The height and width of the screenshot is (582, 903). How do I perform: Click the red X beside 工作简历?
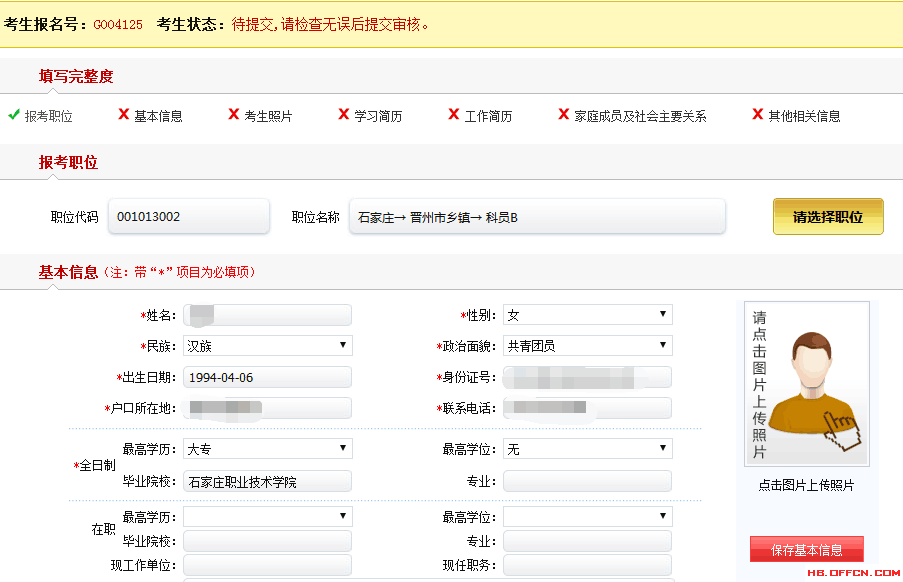tap(454, 114)
